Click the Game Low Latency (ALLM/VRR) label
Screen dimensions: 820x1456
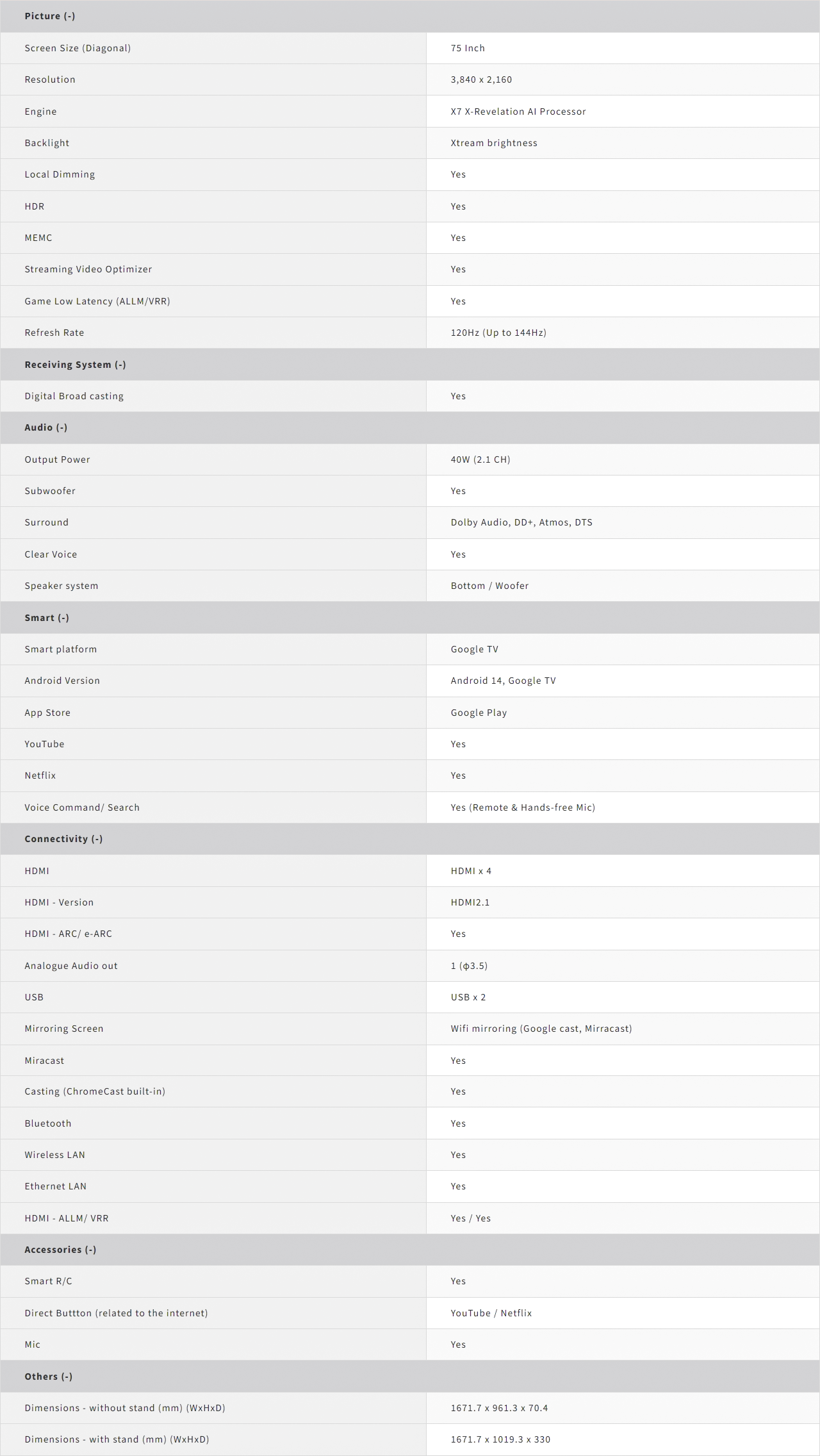point(97,301)
